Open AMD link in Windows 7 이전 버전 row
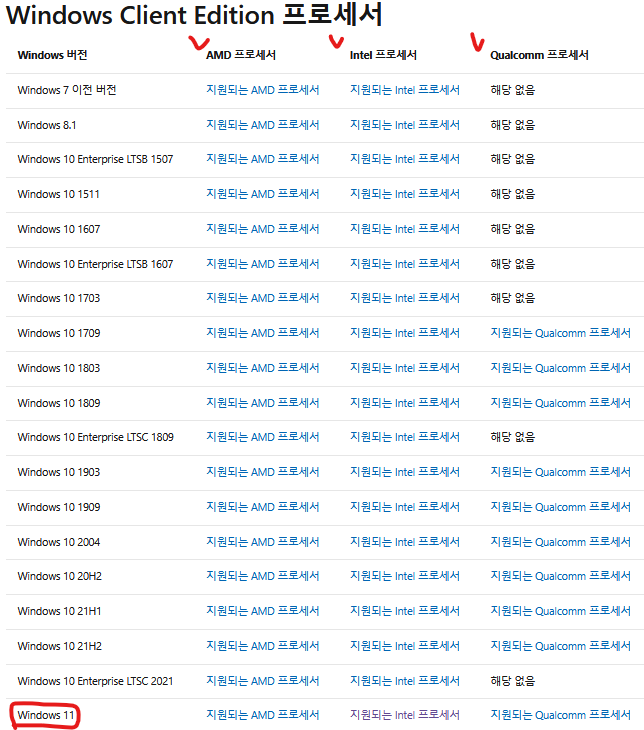 [263, 90]
